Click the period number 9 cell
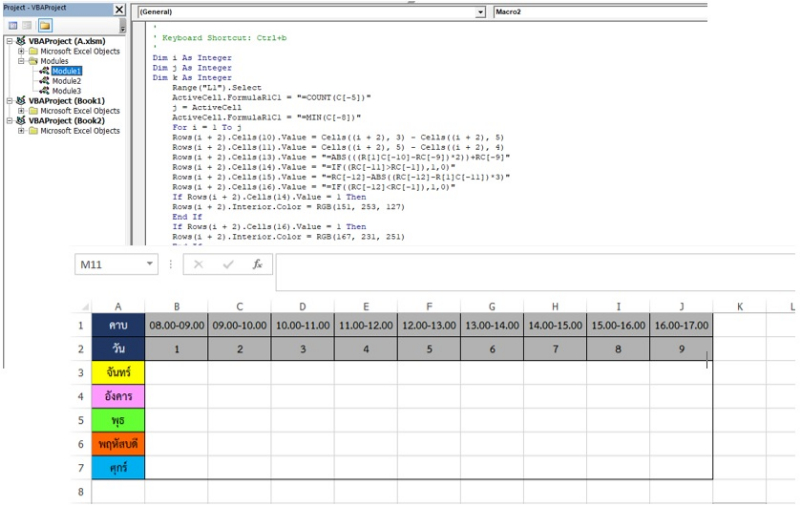This screenshot has height=506, width=800. pos(682,349)
